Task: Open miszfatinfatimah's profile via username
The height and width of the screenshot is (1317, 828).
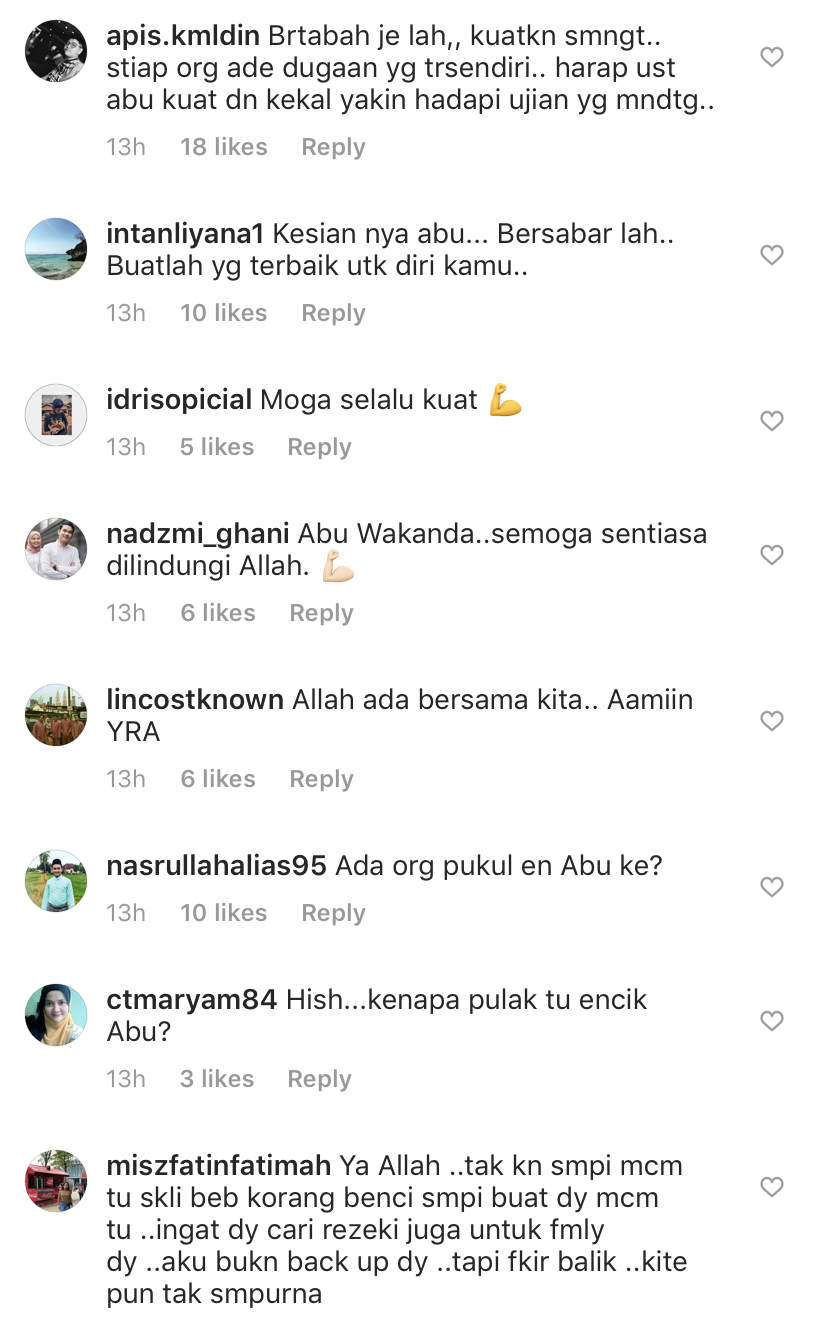Action: [218, 1166]
